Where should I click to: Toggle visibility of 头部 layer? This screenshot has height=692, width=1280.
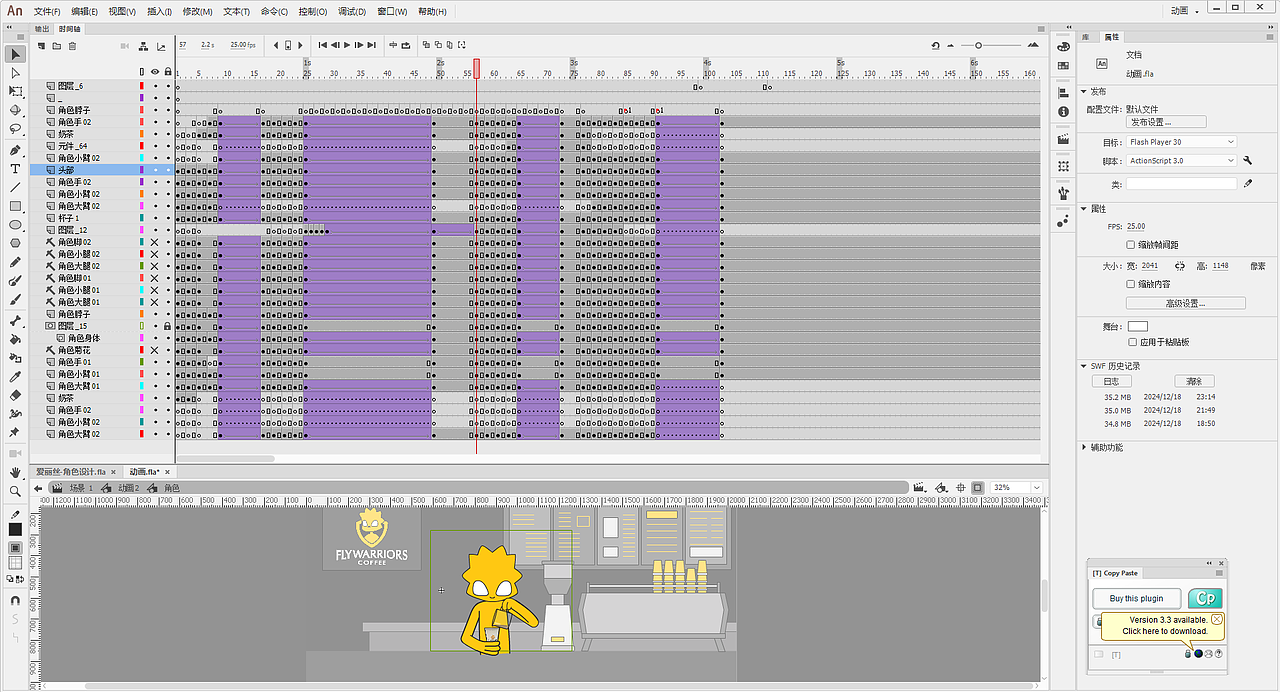155,170
